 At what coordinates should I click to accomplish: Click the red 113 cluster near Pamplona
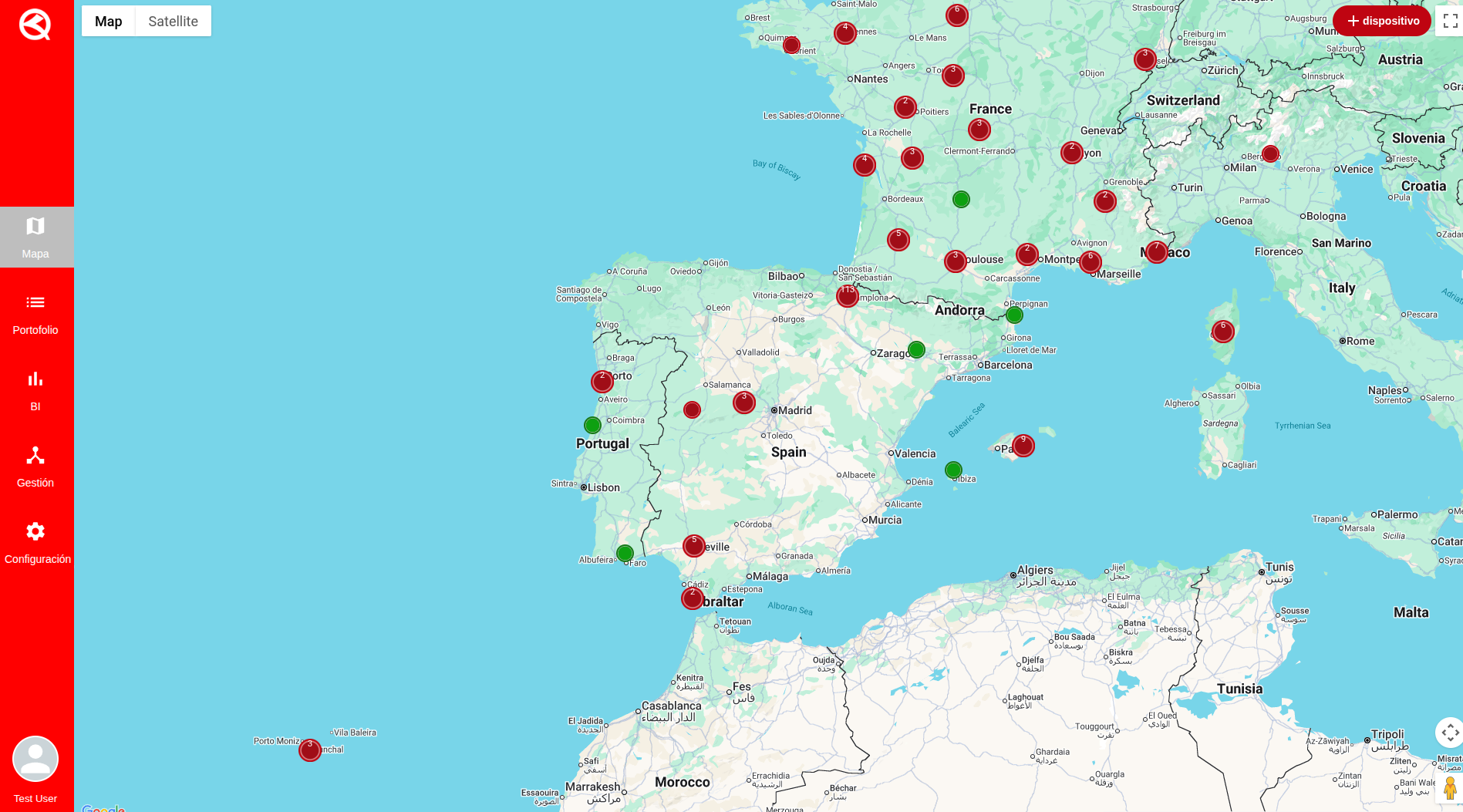click(x=848, y=296)
